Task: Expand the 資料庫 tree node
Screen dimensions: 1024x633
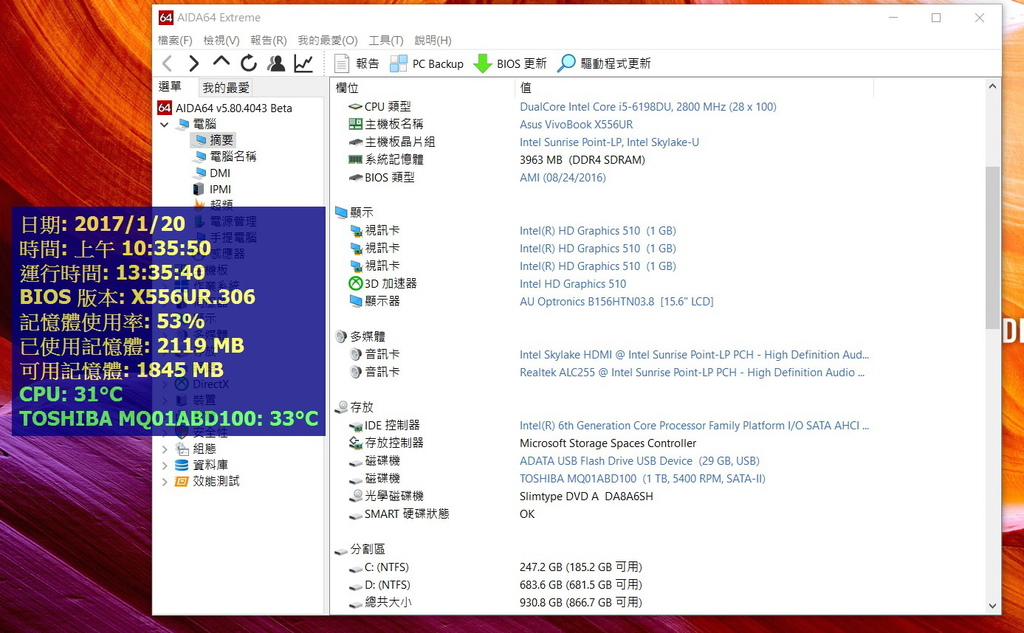Action: click(165, 465)
